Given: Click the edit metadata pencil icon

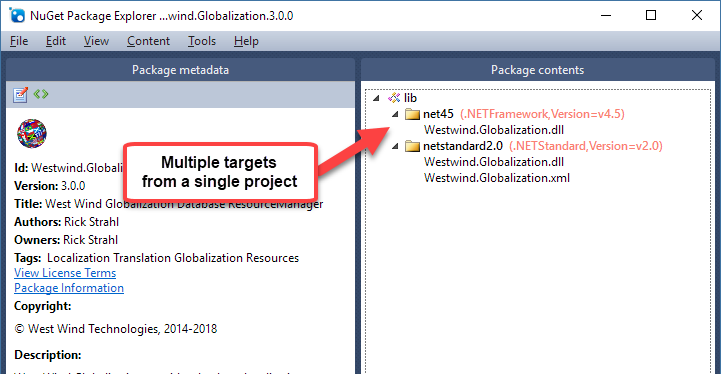Looking at the screenshot, I should (20, 95).
